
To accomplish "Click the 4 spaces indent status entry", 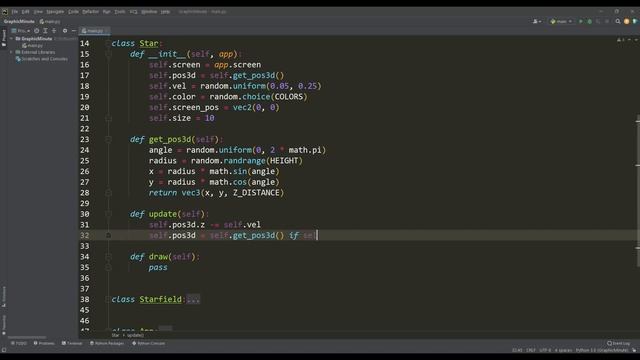I will pos(563,350).
